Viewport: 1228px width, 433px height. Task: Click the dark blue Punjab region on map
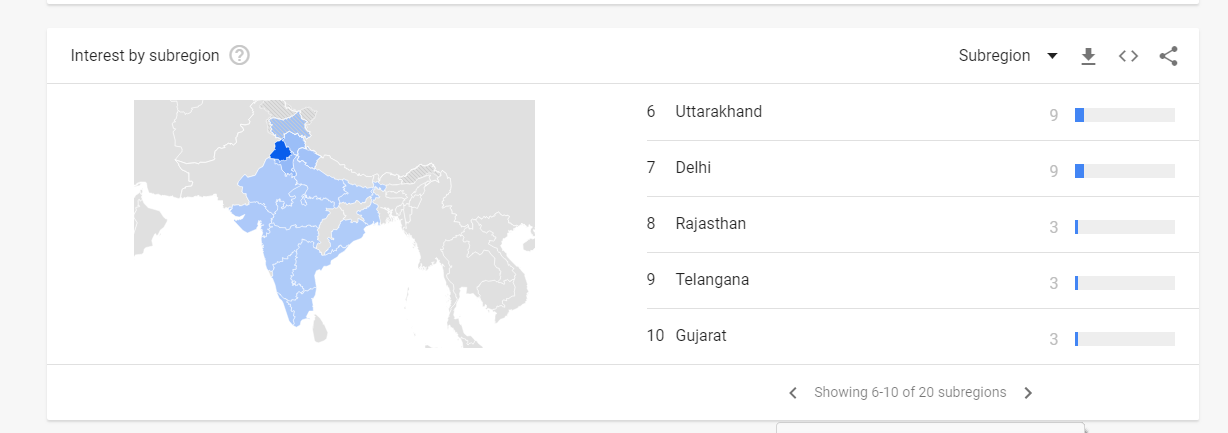(281, 150)
